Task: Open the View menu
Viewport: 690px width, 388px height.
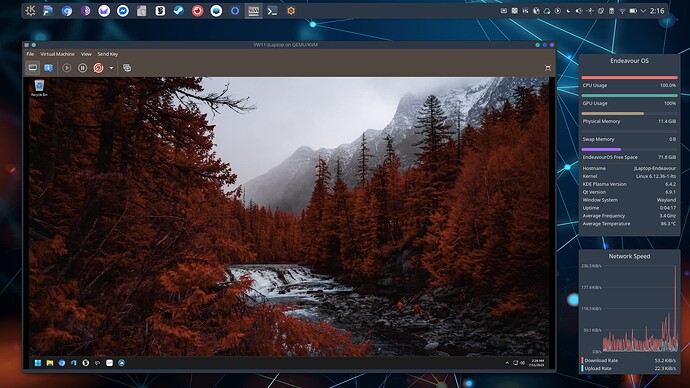Action: 86,54
